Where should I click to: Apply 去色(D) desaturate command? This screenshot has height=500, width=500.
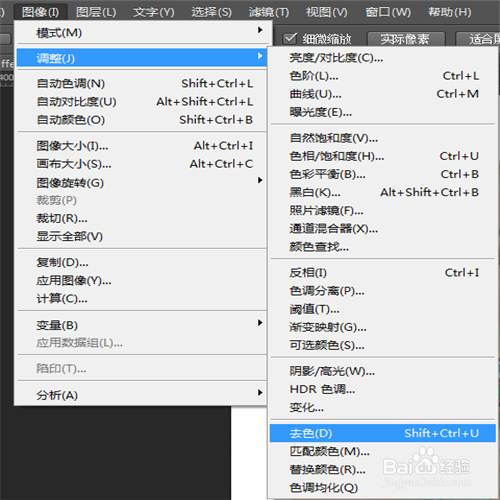click(383, 433)
